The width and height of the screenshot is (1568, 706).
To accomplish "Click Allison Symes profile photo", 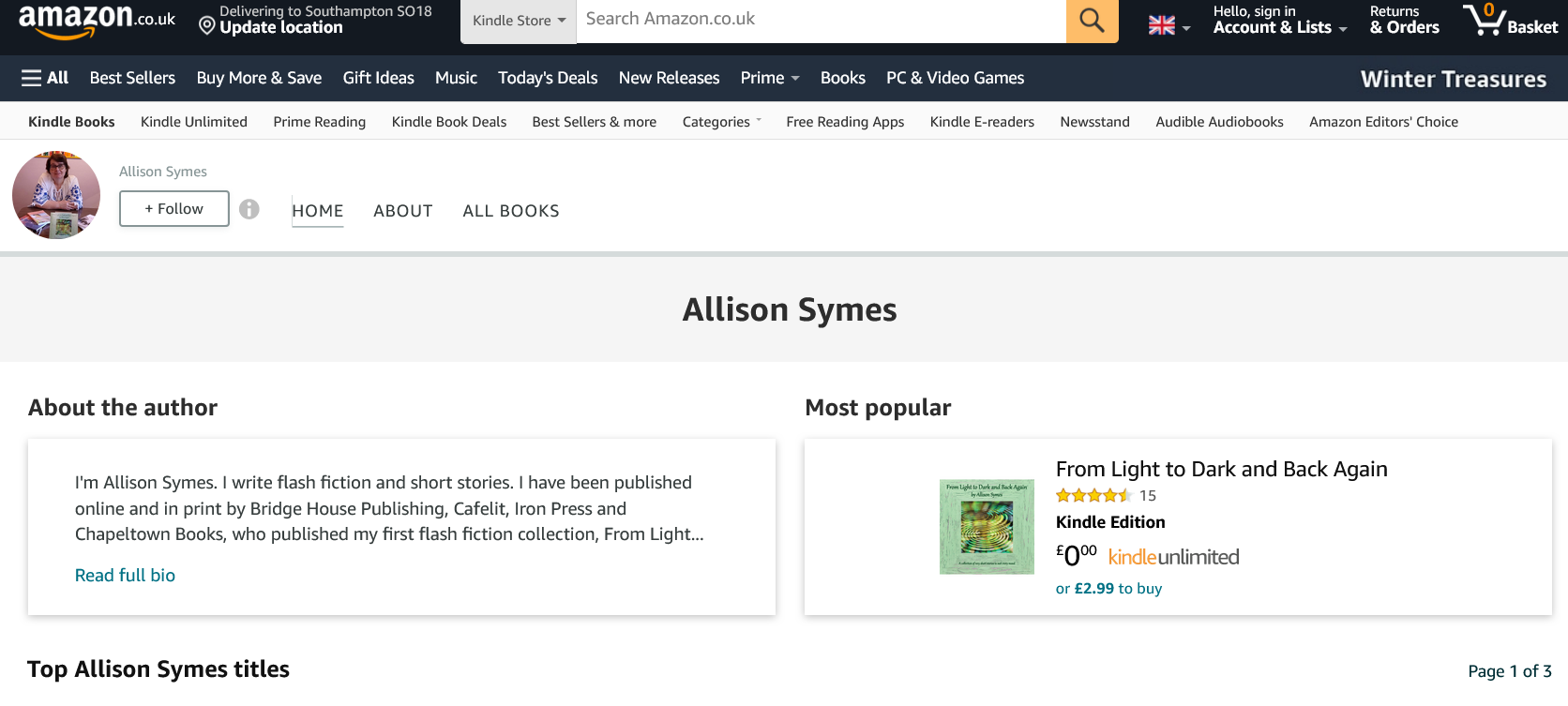I will click(56, 195).
